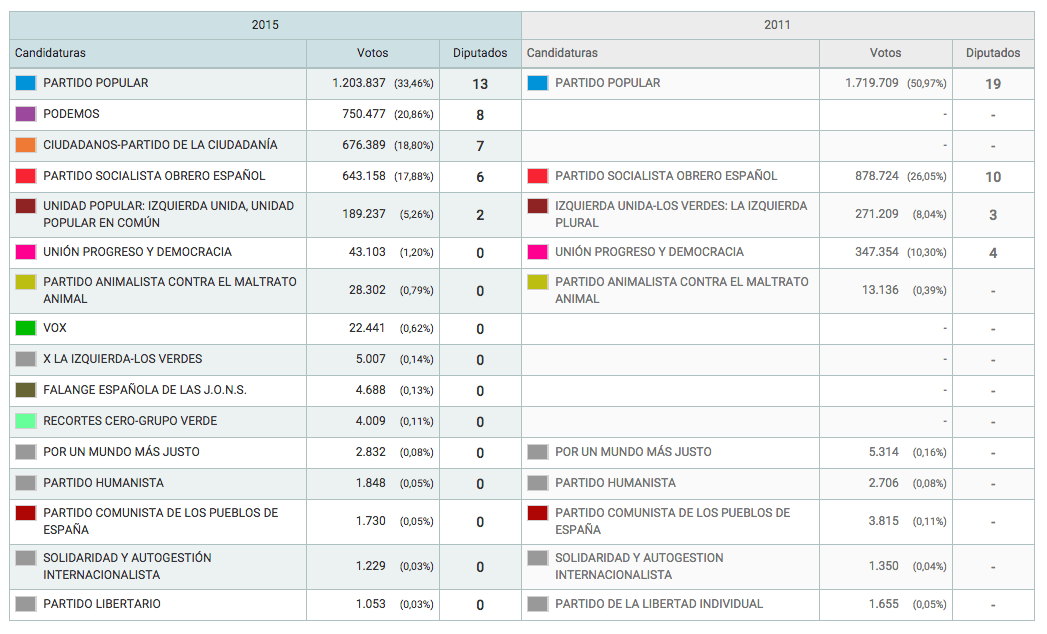Click the 7 deputies figure for Ciudadanos
Viewport: 1047px width, 634px height.
(480, 146)
